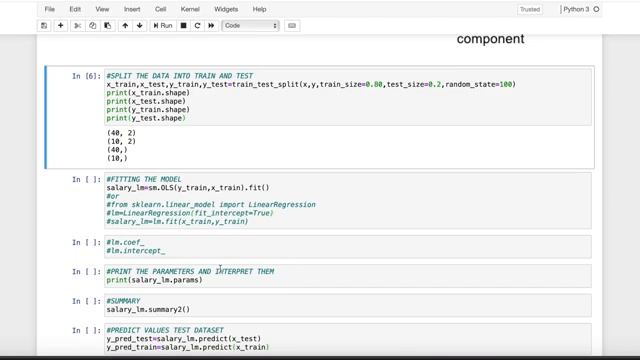The image size is (640, 360).
Task: Click the #PREDICT VALUES TEST DATASET comment
Action: (x=165, y=330)
